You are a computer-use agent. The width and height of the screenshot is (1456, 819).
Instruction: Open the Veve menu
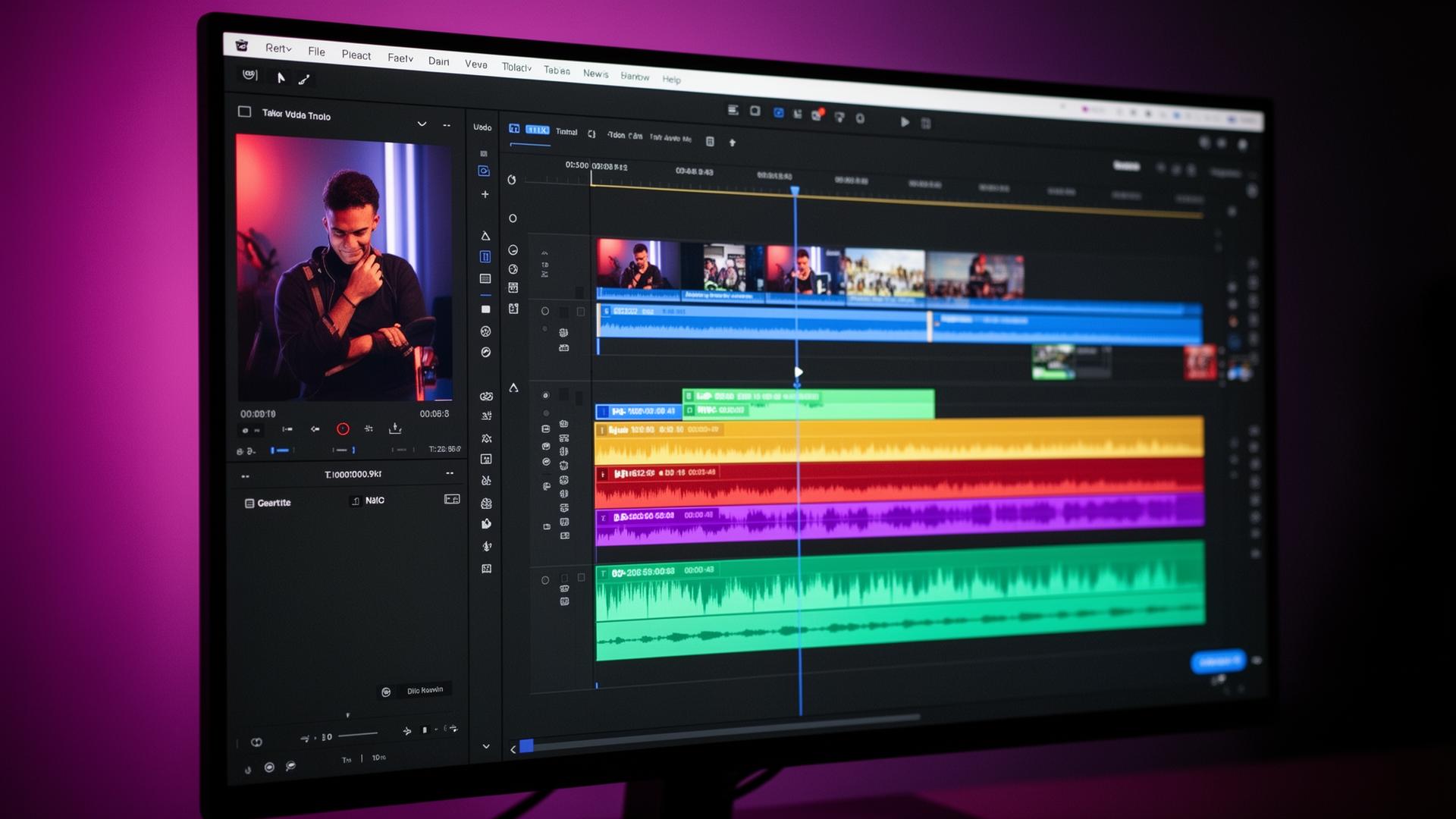[x=476, y=64]
